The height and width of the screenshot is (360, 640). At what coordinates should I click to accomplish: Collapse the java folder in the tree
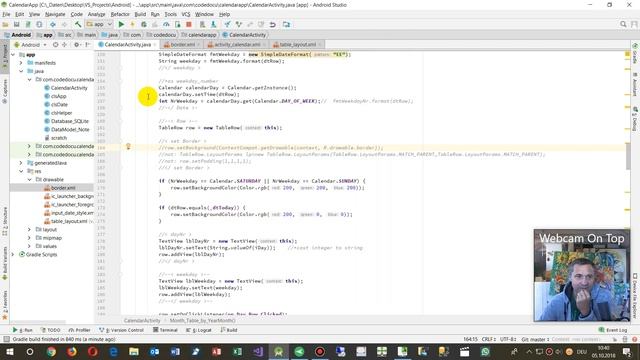[x=21, y=71]
